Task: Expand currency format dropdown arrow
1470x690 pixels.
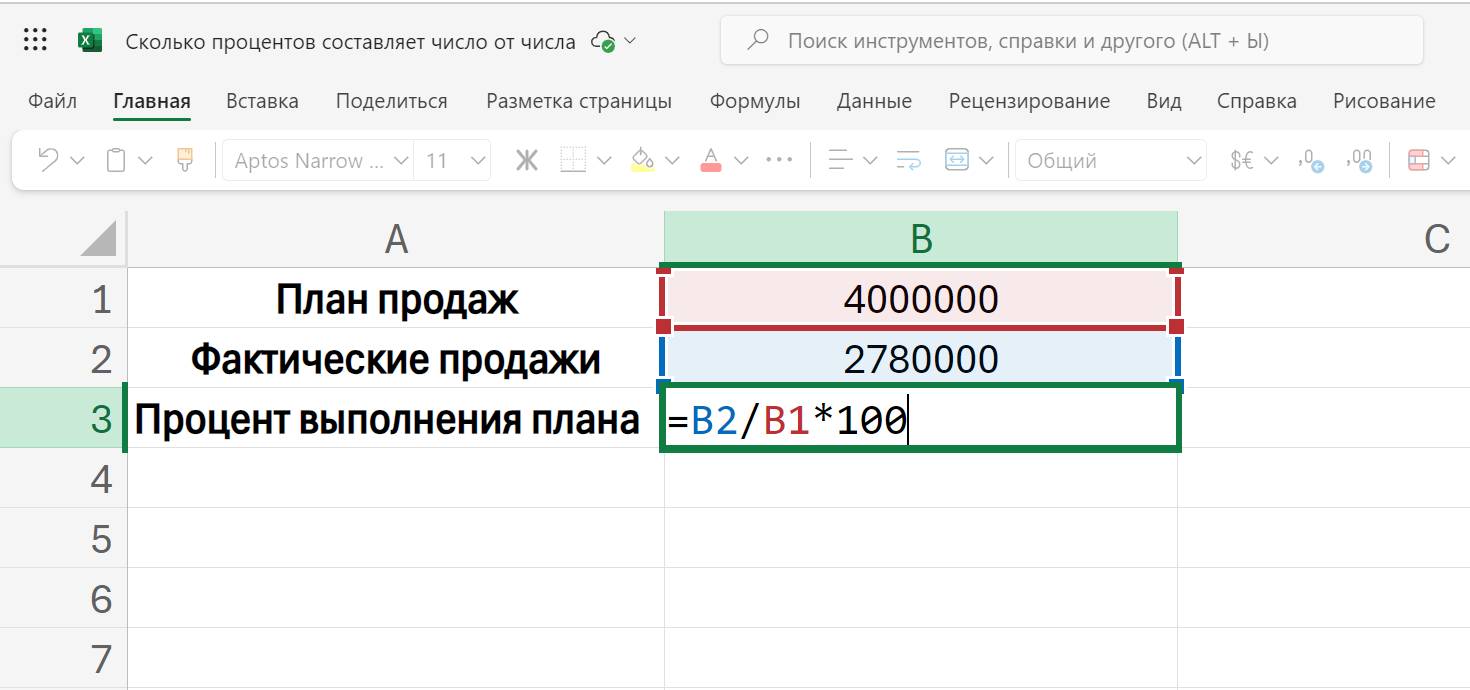Action: pyautogui.click(x=1271, y=160)
